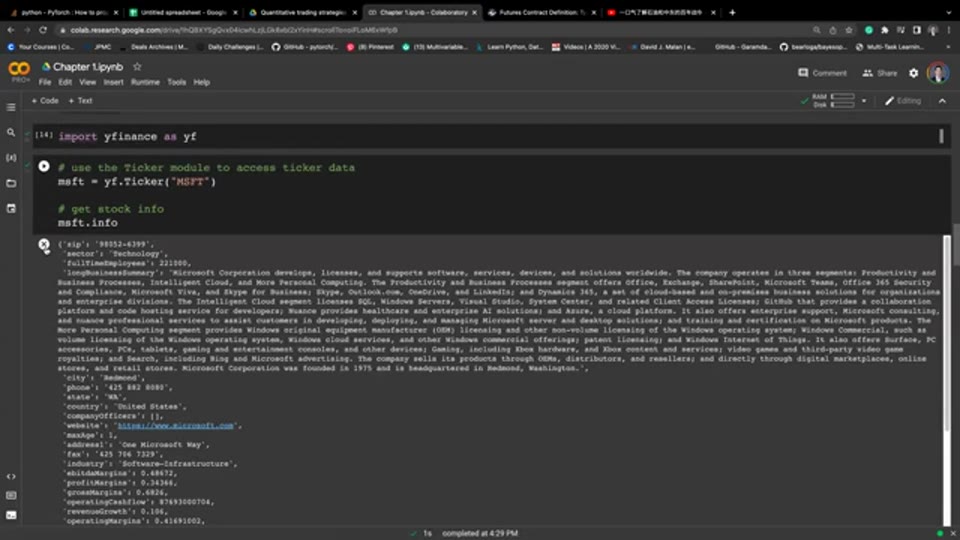Click the cell options indicator beside the import yfinance cell
Viewport: 960px width, 540px height.
(941, 136)
